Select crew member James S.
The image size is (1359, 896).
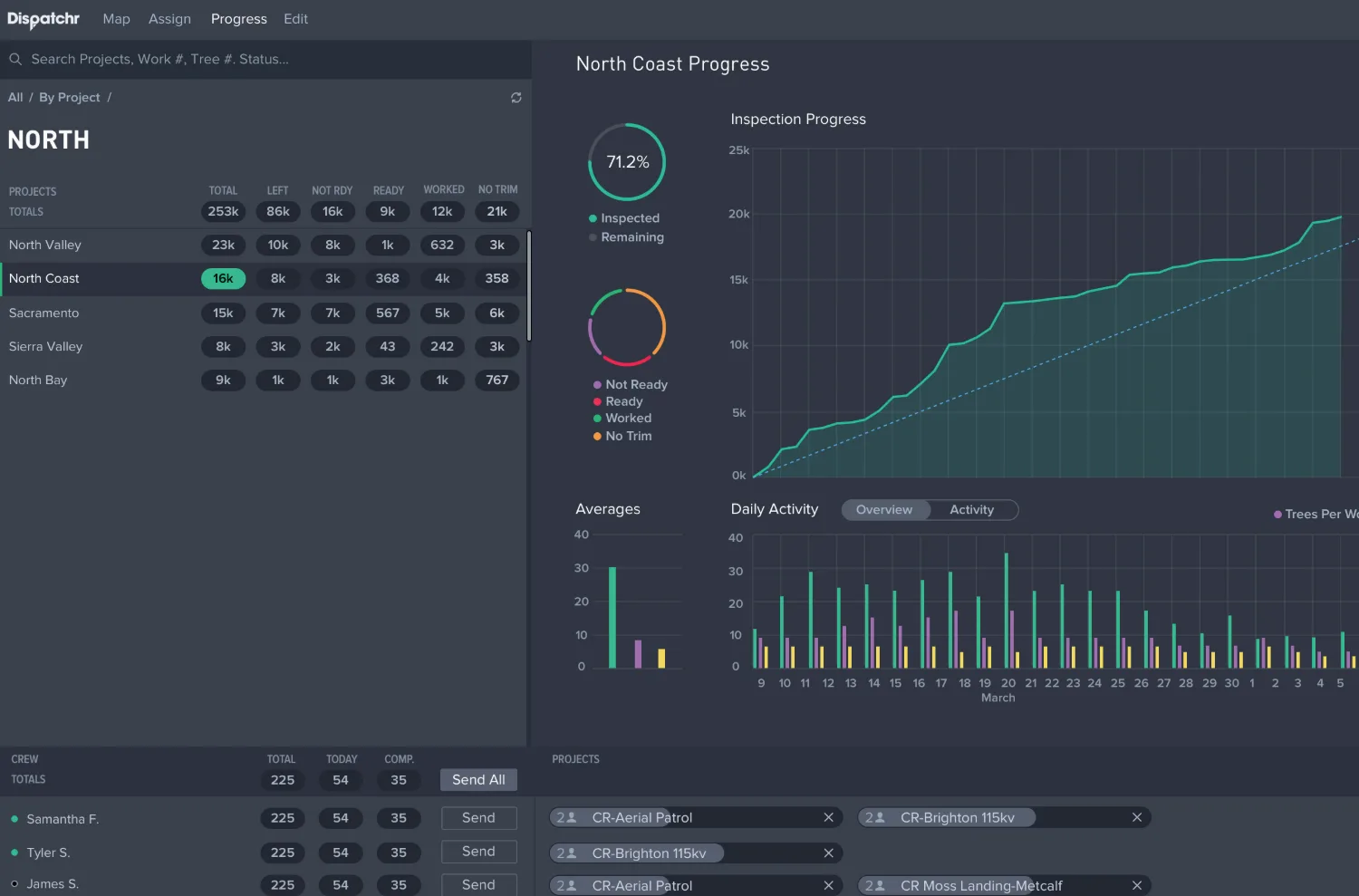point(53,884)
